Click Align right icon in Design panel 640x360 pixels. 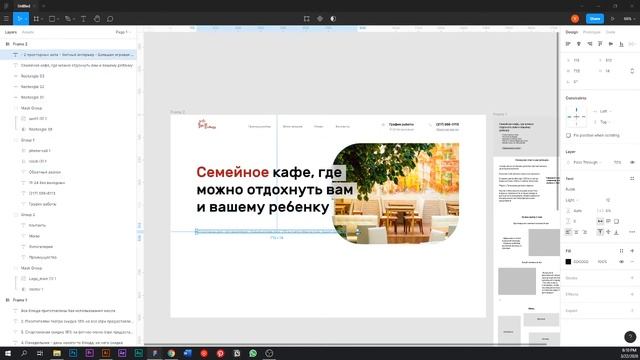589,44
